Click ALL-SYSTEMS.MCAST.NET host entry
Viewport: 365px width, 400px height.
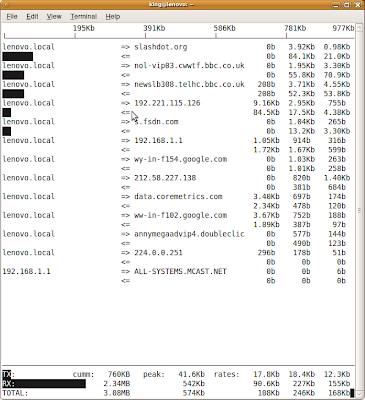coord(180,271)
